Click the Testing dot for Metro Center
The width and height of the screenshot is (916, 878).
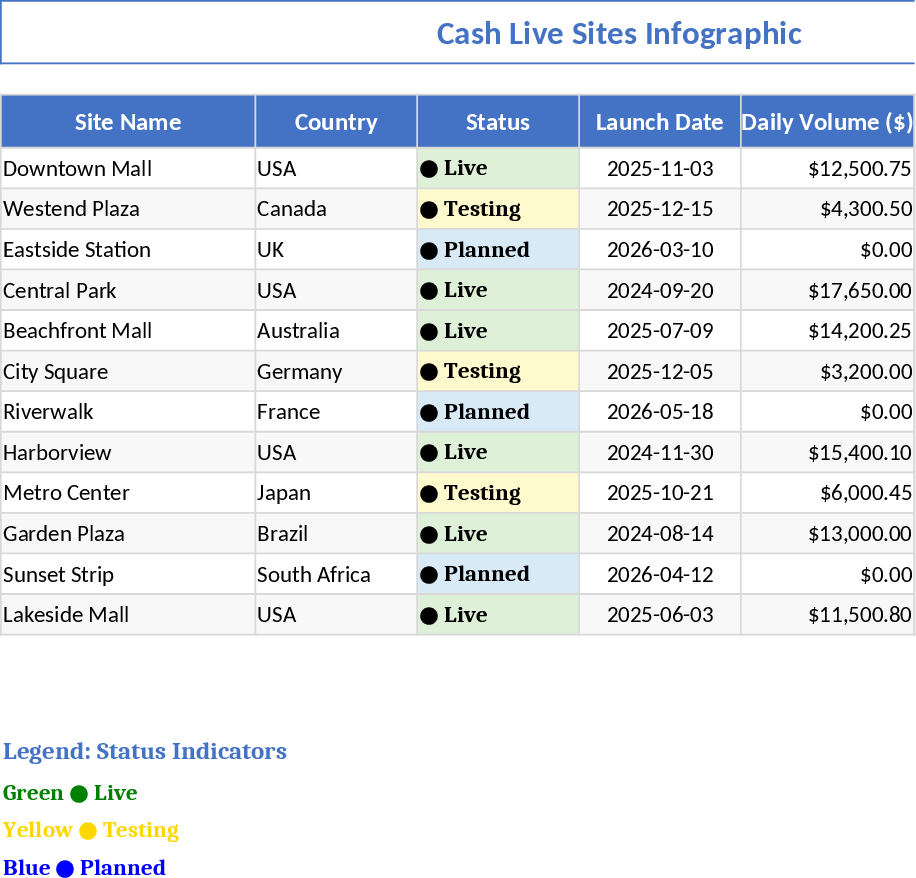pyautogui.click(x=429, y=494)
